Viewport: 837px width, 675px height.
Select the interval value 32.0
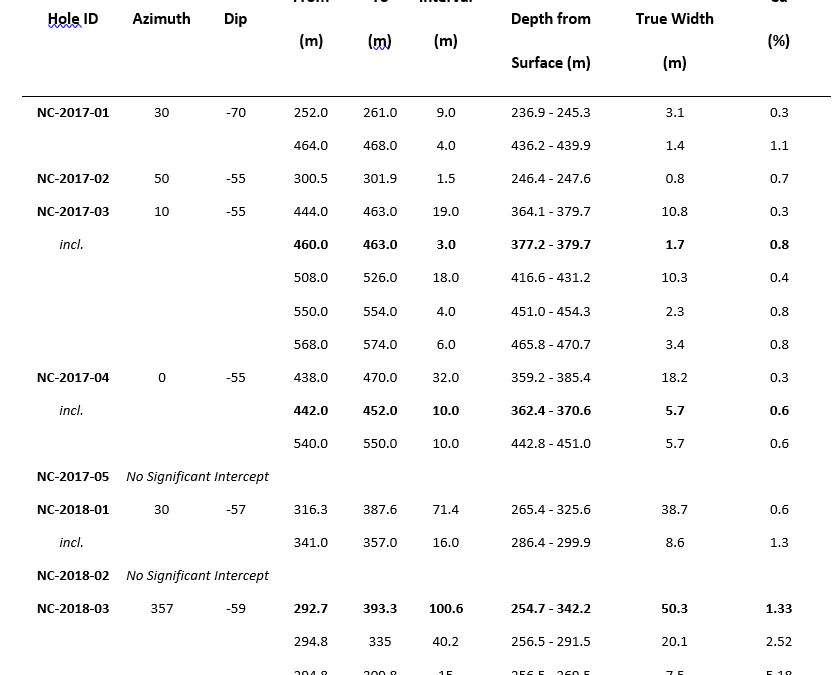[446, 378]
